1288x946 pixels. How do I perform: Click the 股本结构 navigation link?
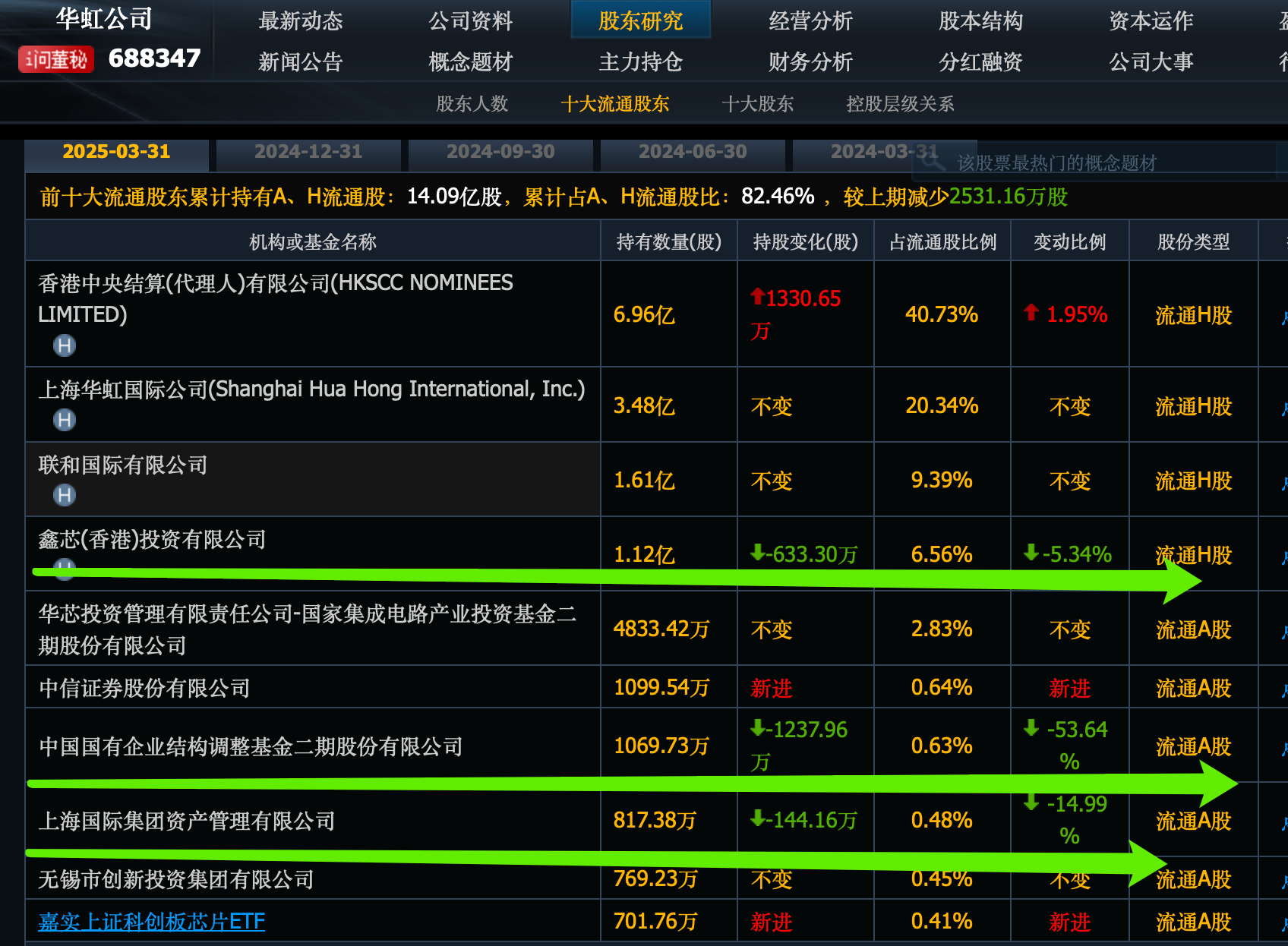[x=980, y=21]
